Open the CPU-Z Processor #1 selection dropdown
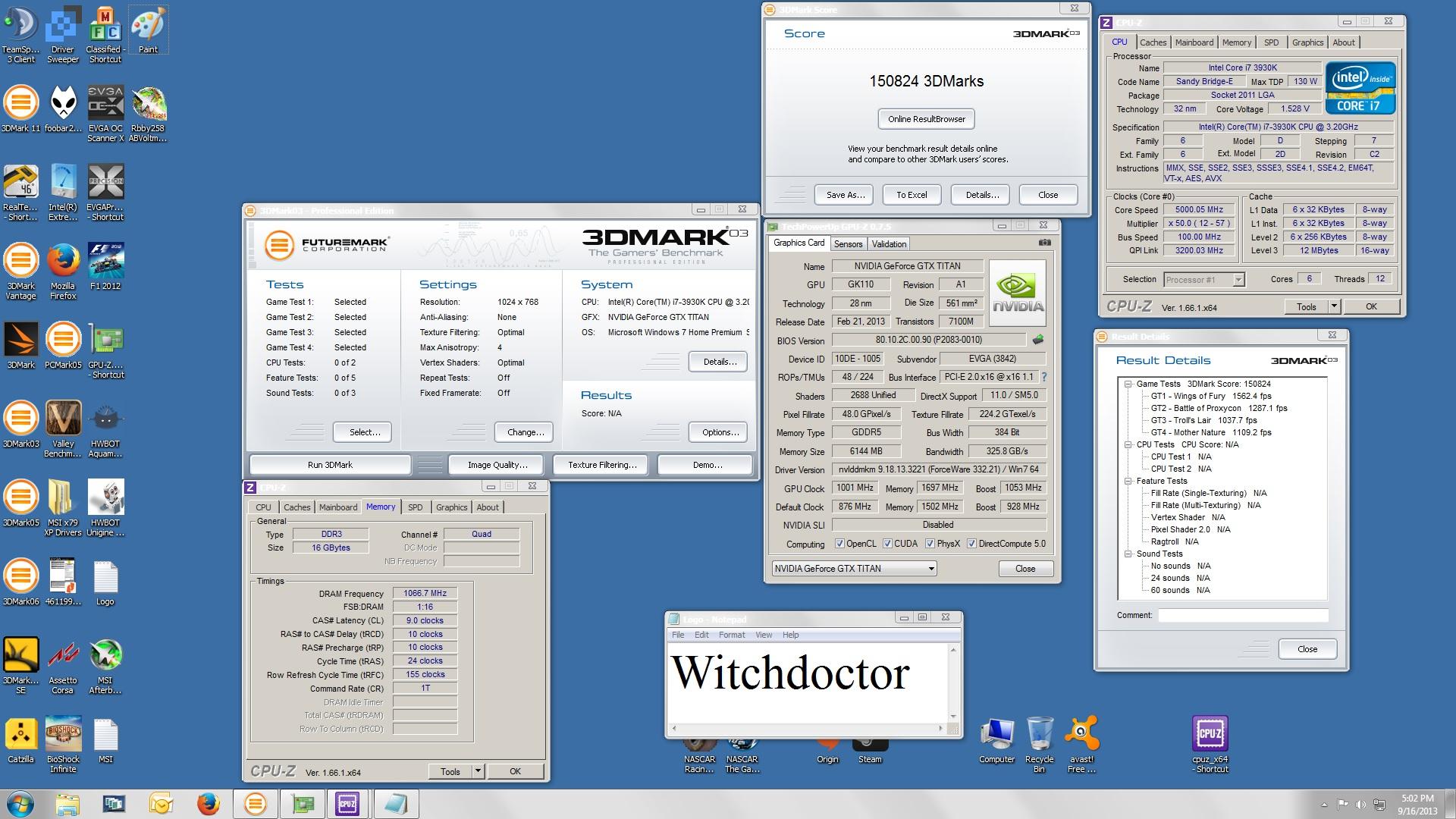 point(1204,280)
